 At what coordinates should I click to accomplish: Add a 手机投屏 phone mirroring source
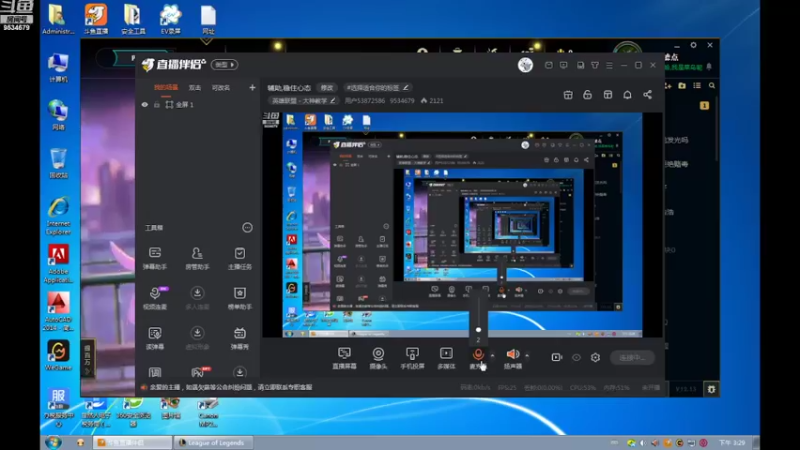click(x=412, y=358)
